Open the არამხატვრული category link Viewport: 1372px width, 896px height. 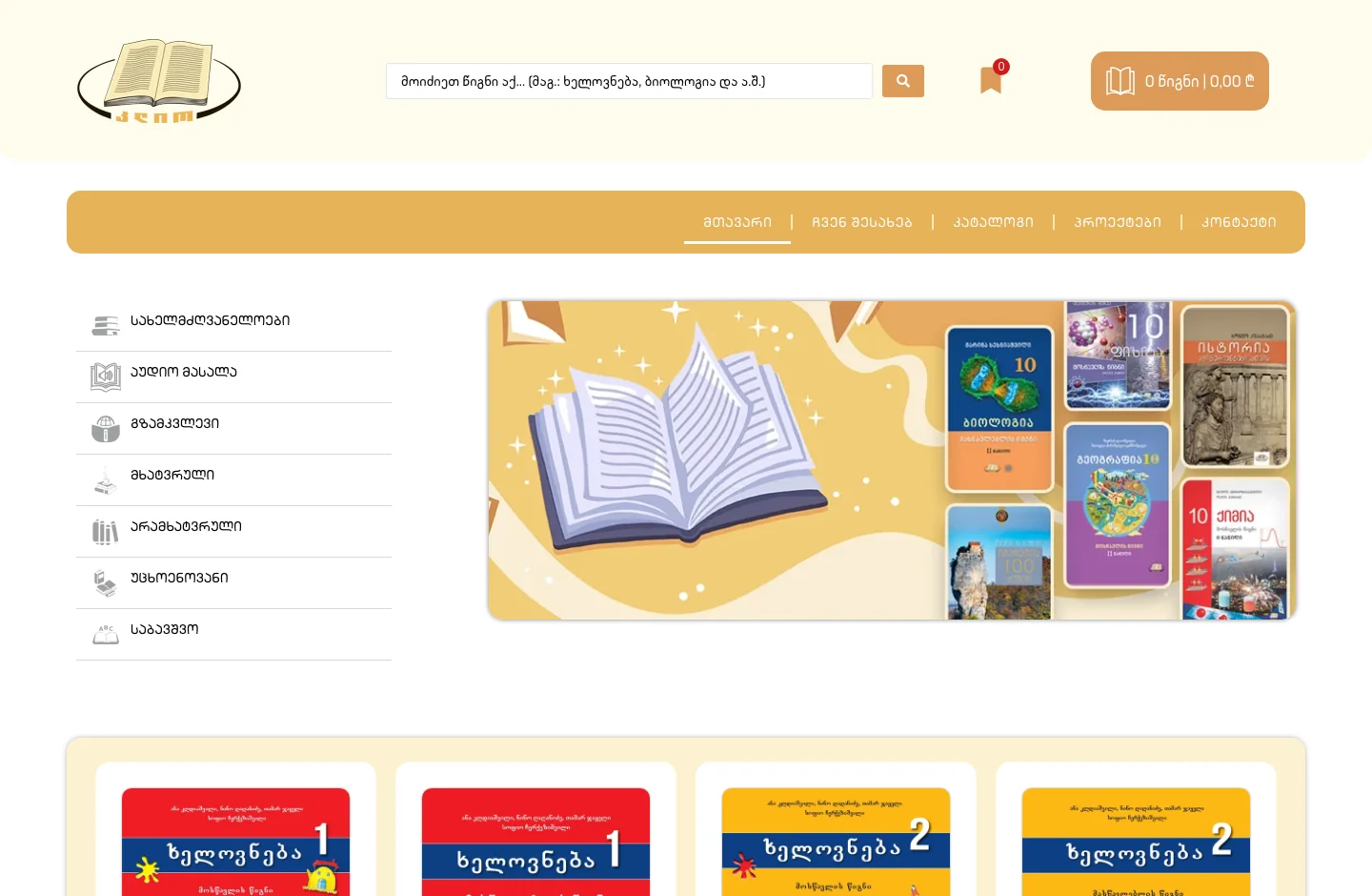coord(186,526)
